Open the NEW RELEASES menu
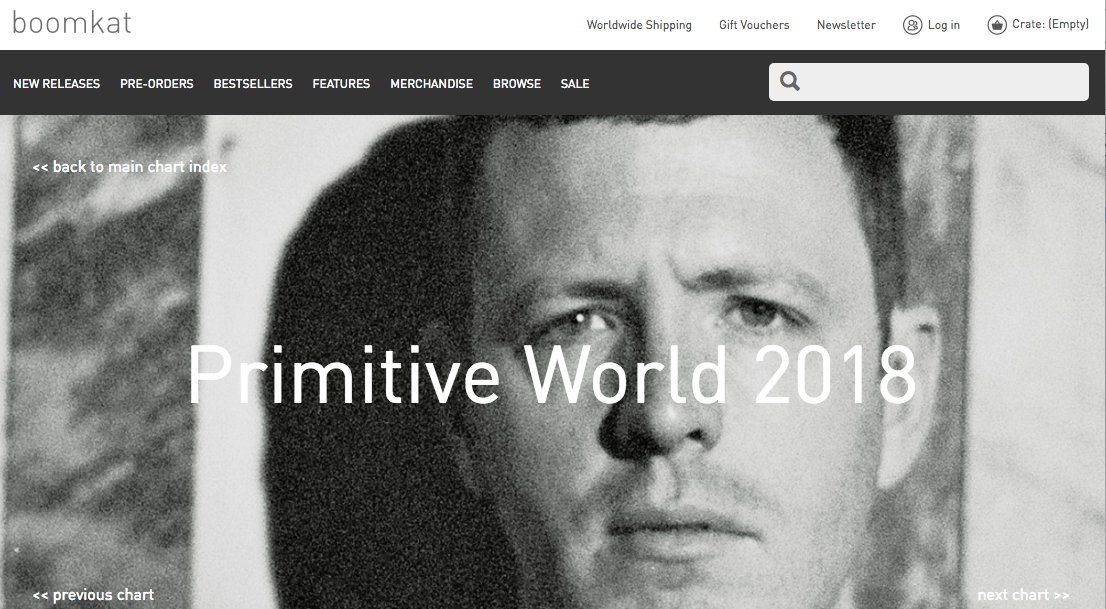The image size is (1106, 609). pos(56,83)
